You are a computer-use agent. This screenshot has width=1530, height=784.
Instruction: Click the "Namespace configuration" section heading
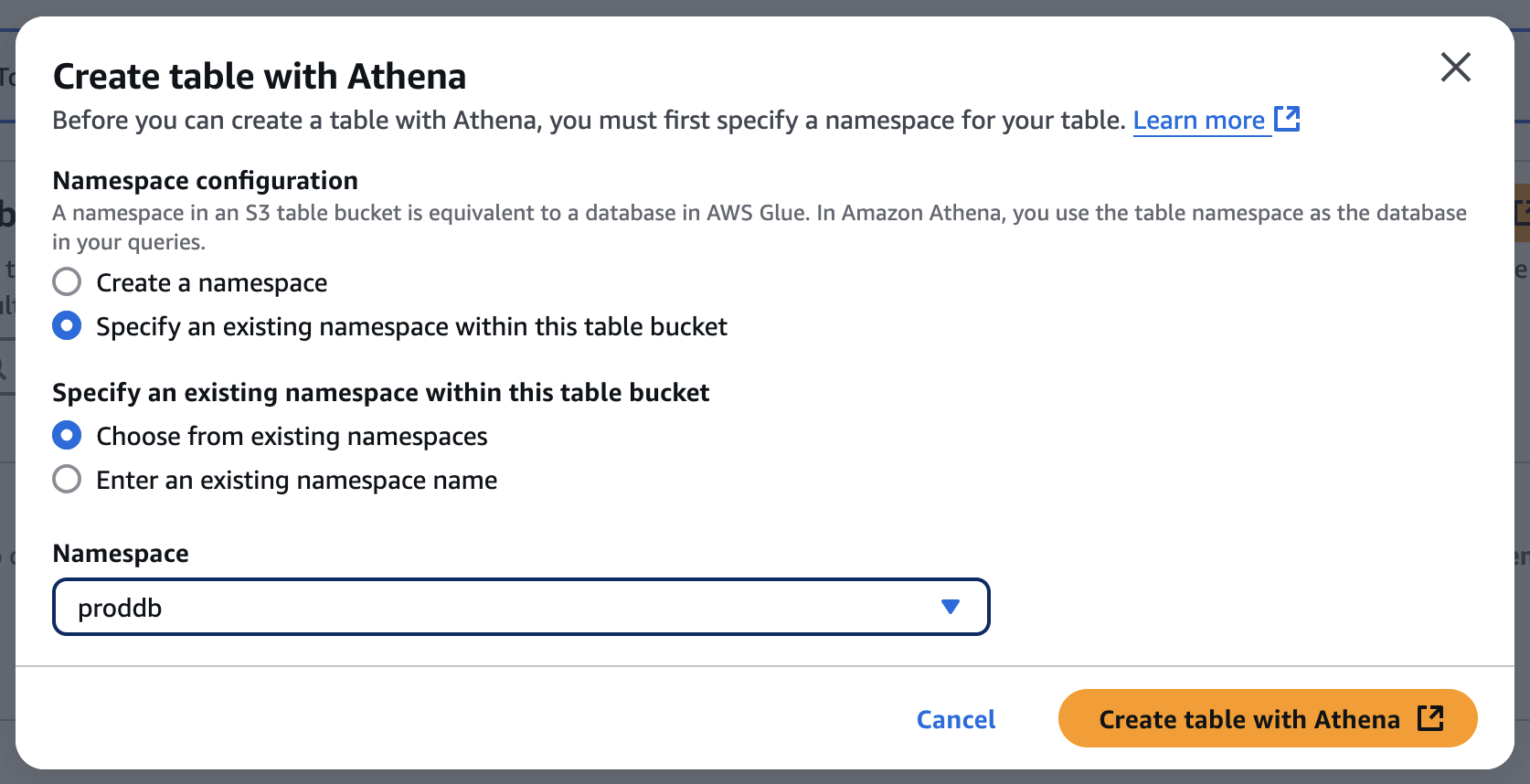pos(206,181)
